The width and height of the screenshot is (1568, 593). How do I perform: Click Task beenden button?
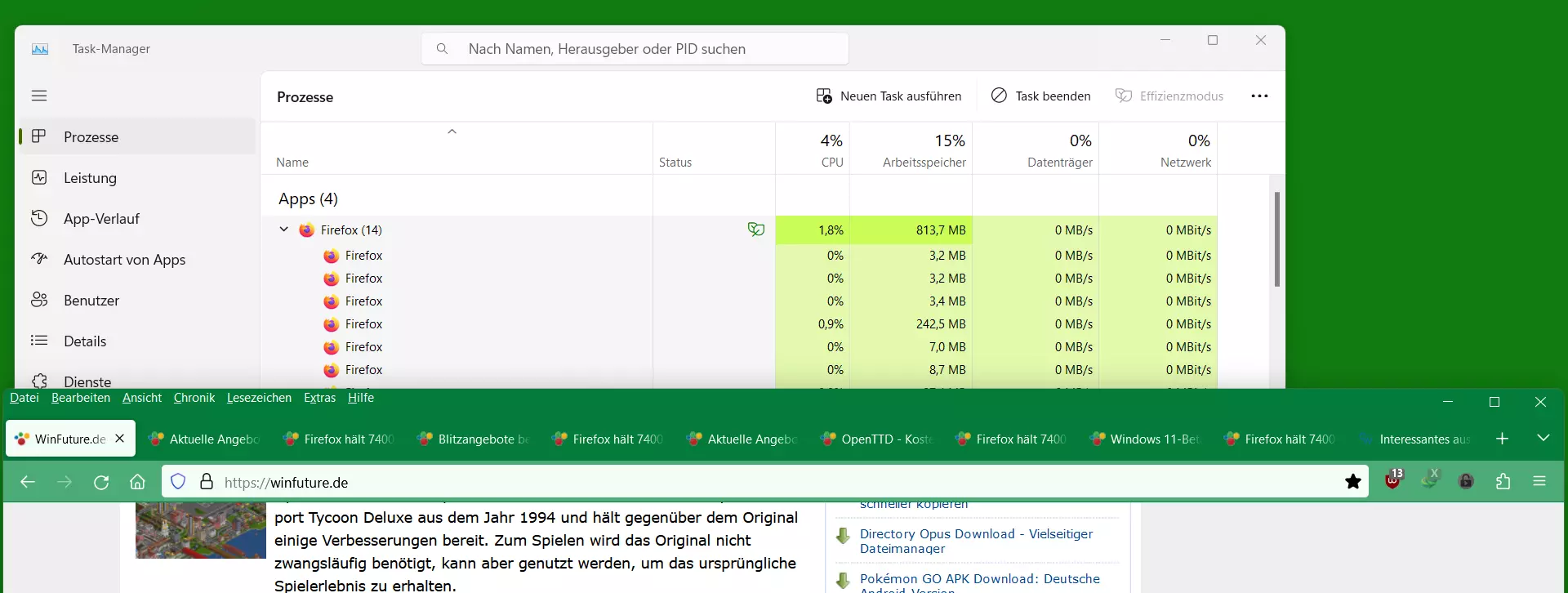click(x=1041, y=96)
